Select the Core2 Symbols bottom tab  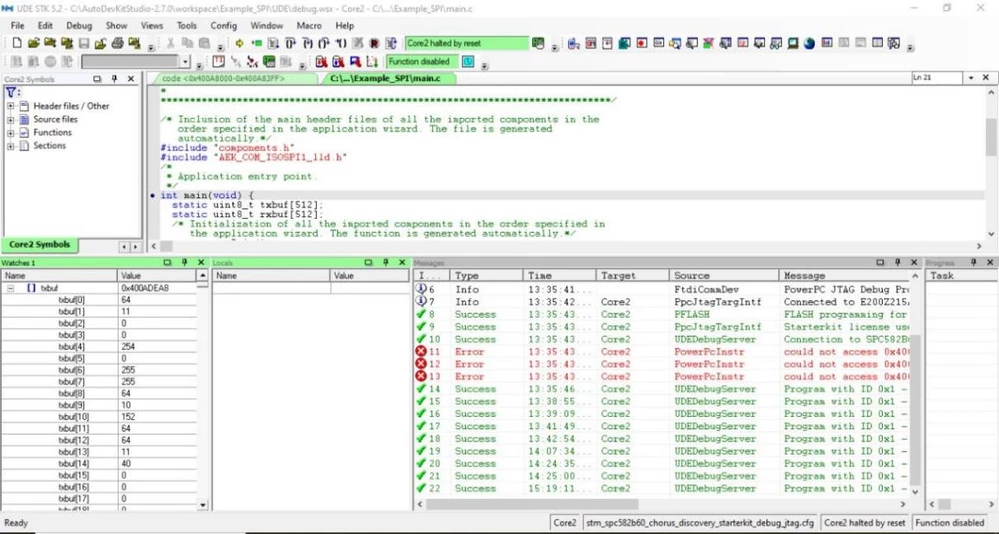click(40, 245)
